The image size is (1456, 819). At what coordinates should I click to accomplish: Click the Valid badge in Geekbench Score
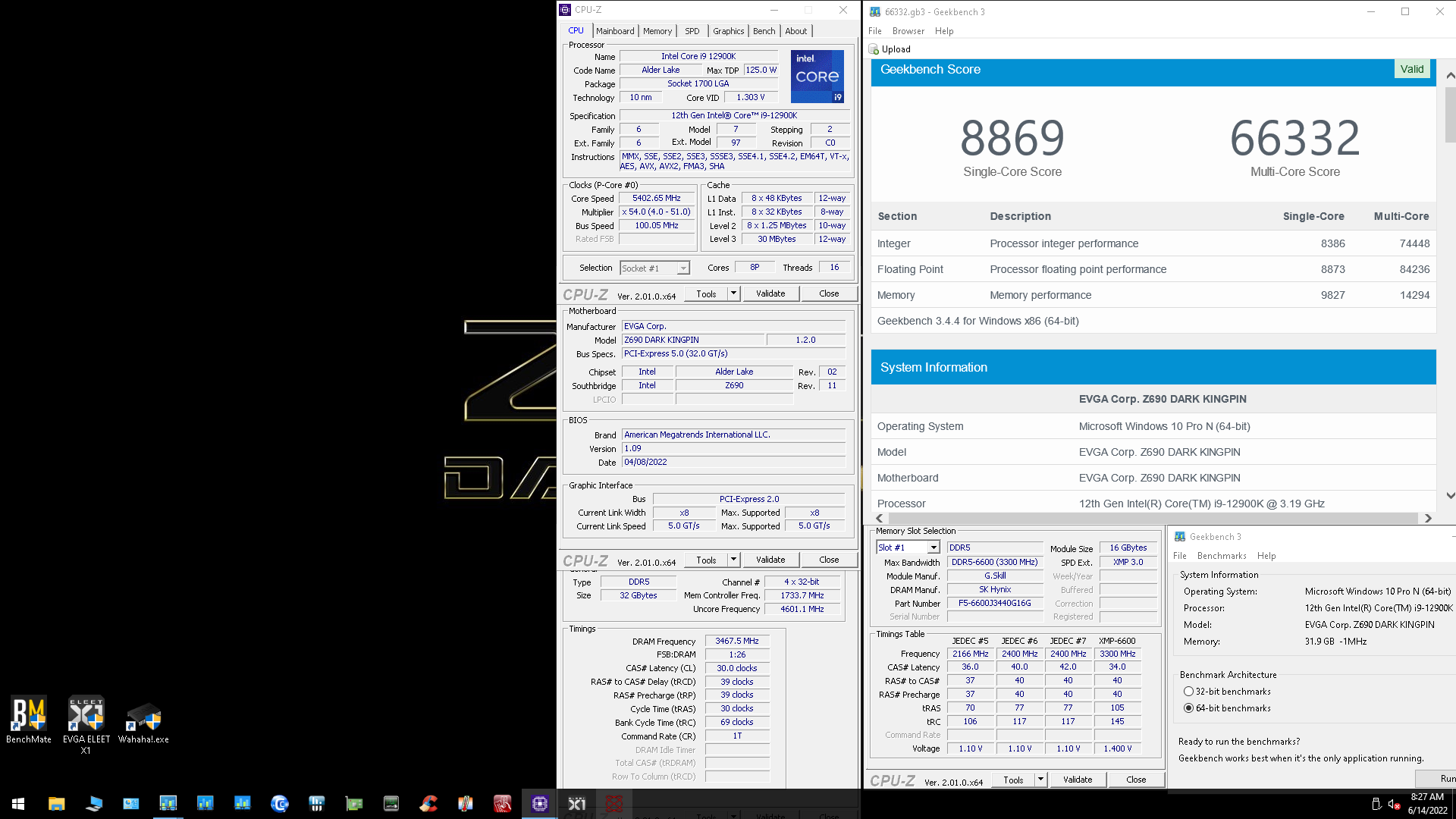pyautogui.click(x=1411, y=69)
